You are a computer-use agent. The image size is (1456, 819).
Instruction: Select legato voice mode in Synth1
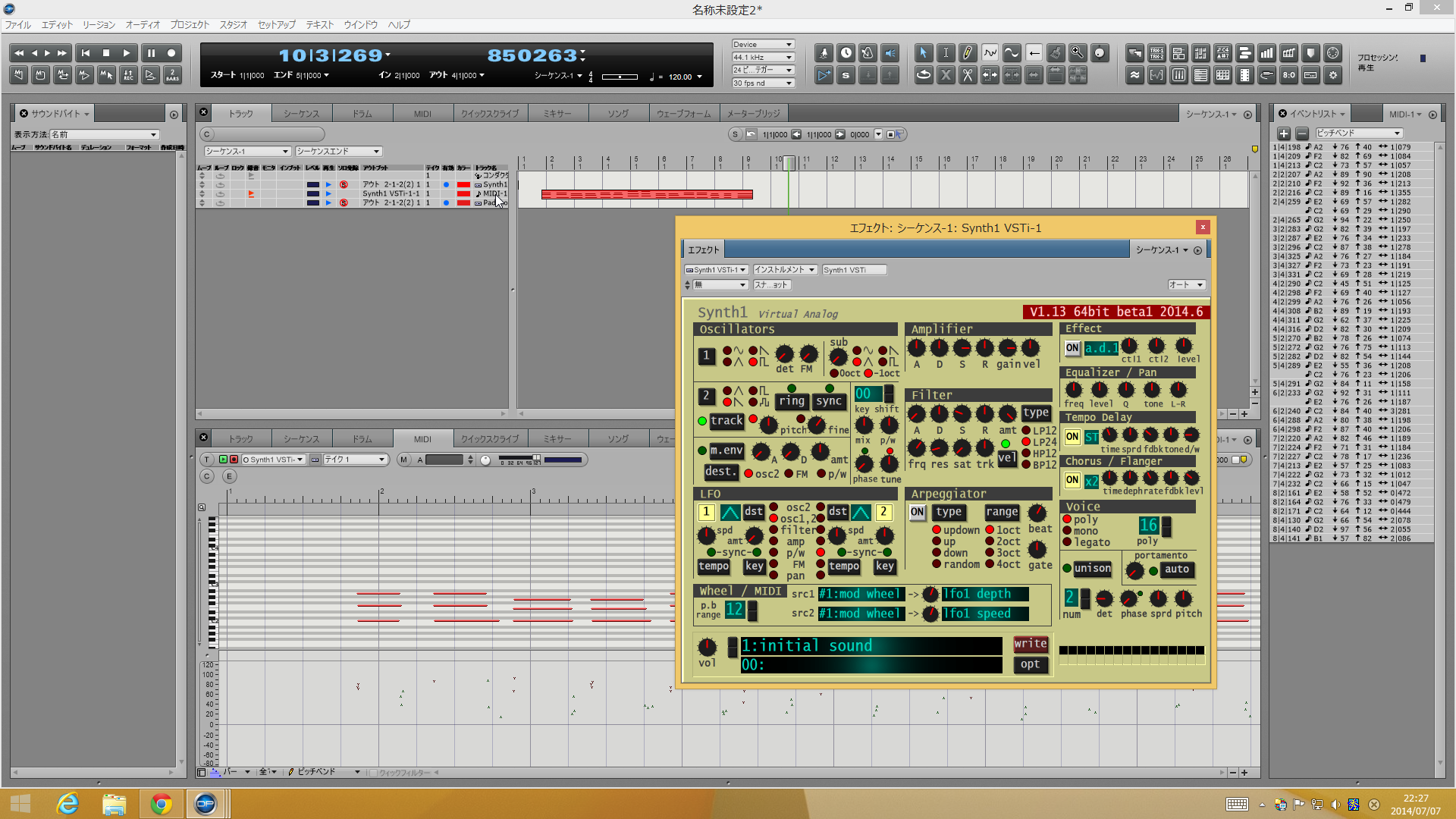[1086, 542]
